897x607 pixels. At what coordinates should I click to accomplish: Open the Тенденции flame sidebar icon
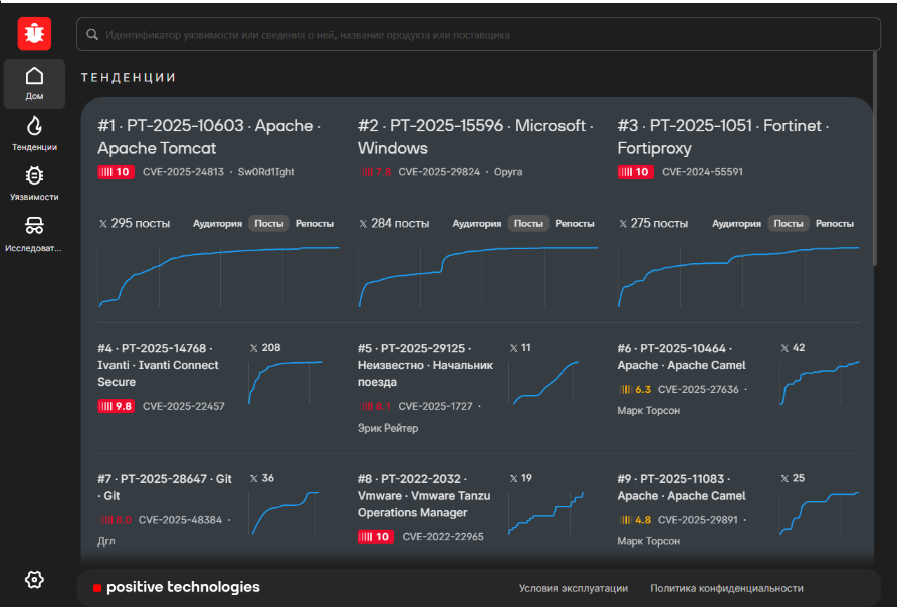tap(34, 133)
